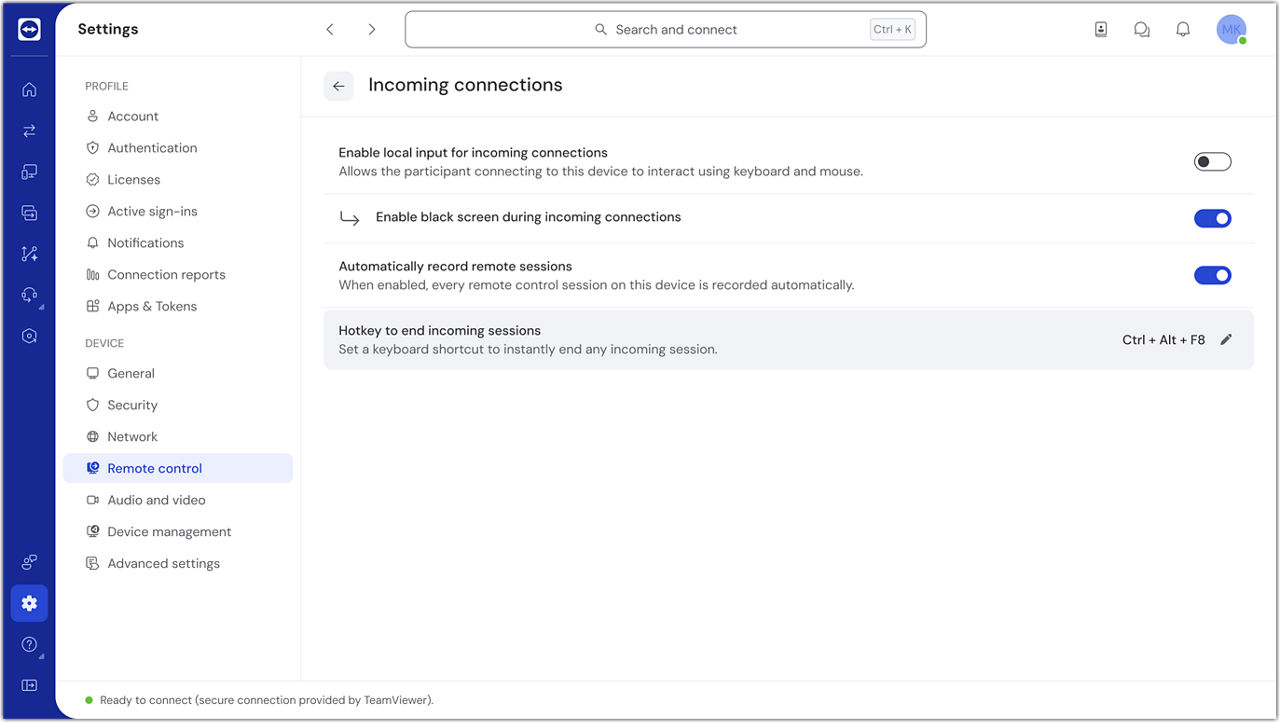The width and height of the screenshot is (1280, 723).
Task: Navigate back with the left chevron
Action: click(x=330, y=30)
